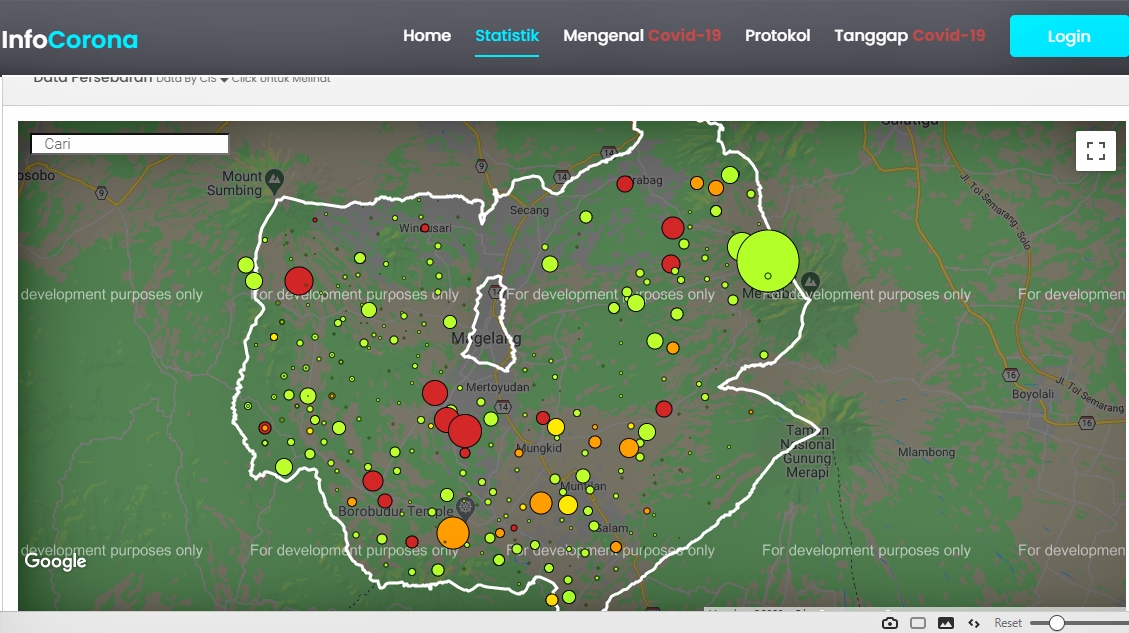
Task: Click route 14 shield beside Mertoyudan
Action: pos(503,407)
